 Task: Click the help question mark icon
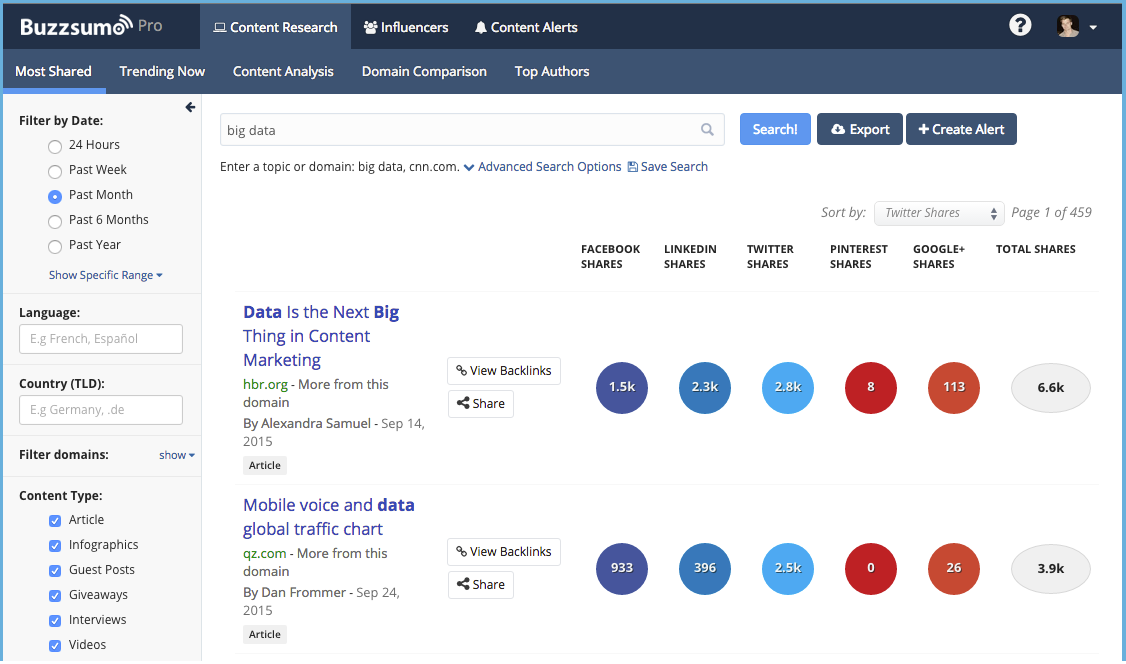pyautogui.click(x=1020, y=23)
